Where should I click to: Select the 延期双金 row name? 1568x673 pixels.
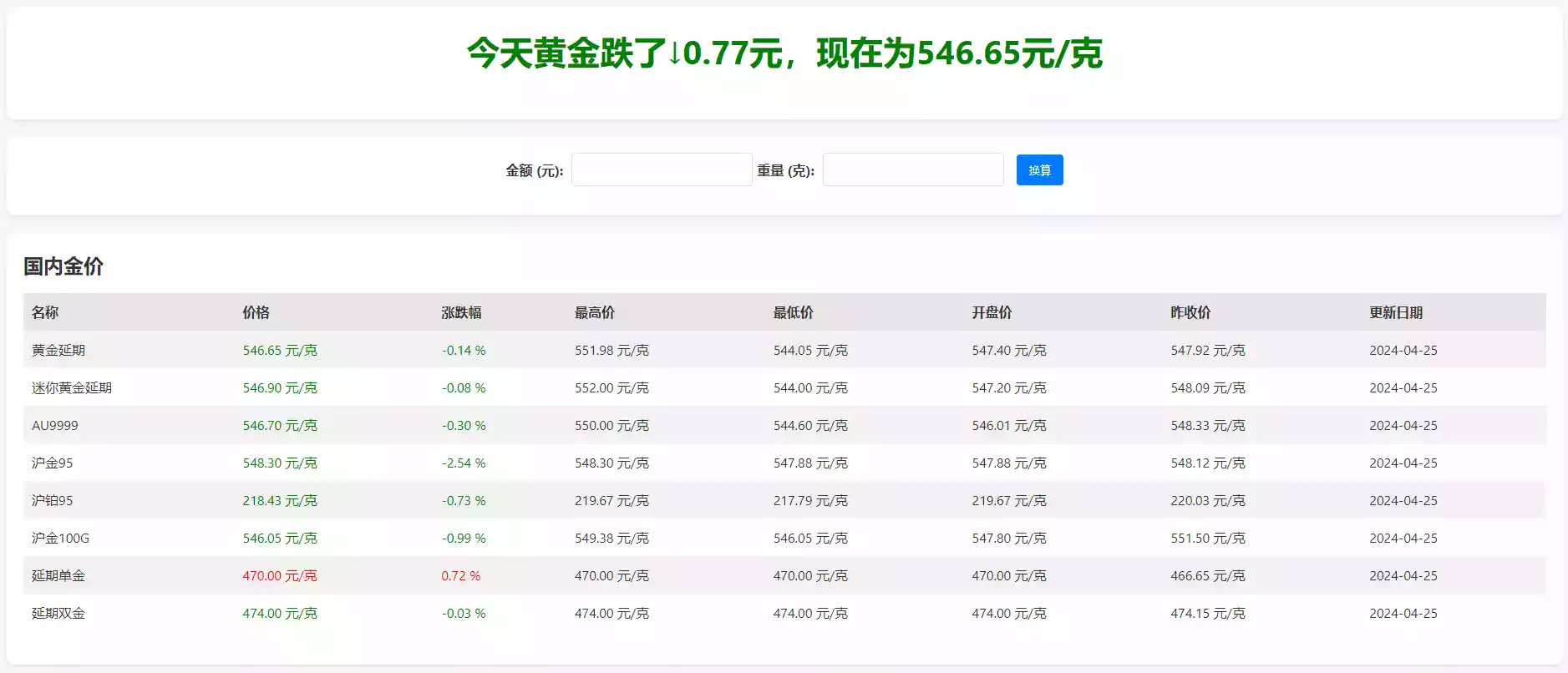coord(58,613)
